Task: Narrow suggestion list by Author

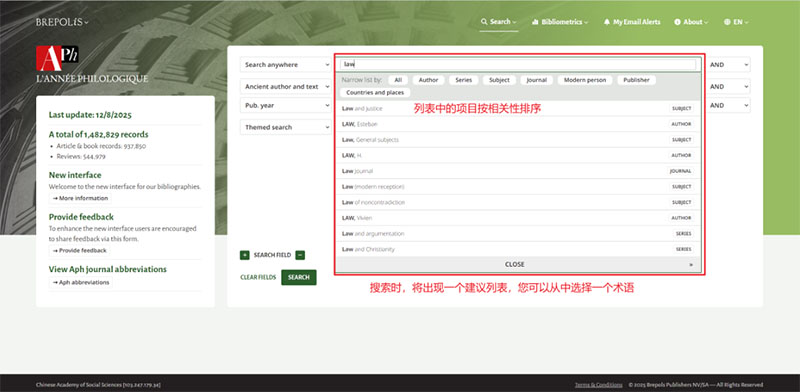Action: pos(429,80)
